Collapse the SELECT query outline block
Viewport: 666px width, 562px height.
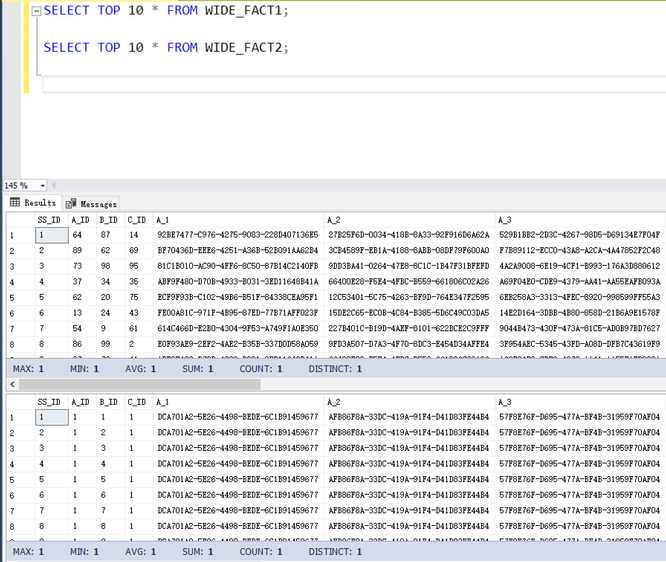tap(37, 11)
